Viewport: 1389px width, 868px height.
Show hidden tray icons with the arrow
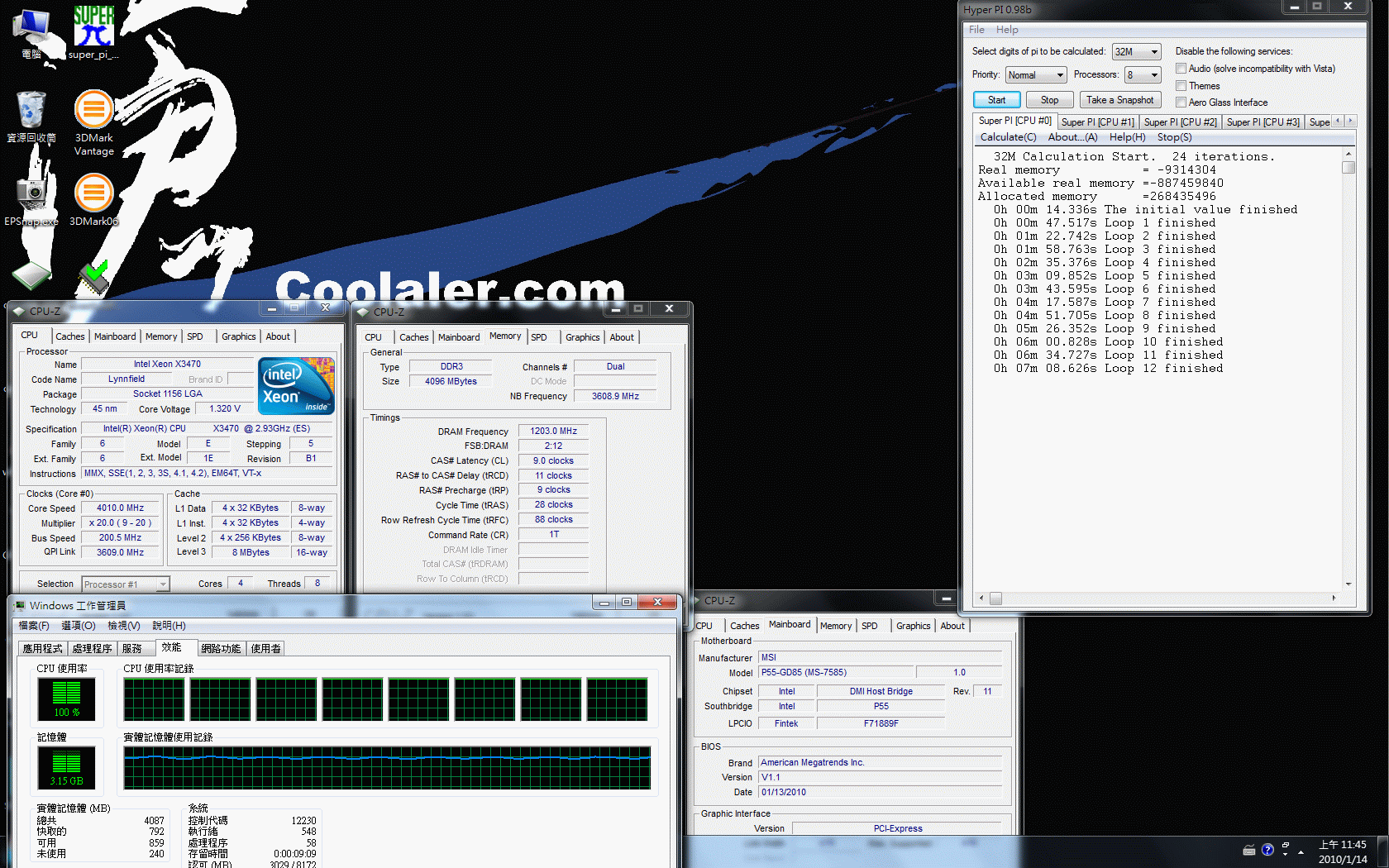(1301, 851)
